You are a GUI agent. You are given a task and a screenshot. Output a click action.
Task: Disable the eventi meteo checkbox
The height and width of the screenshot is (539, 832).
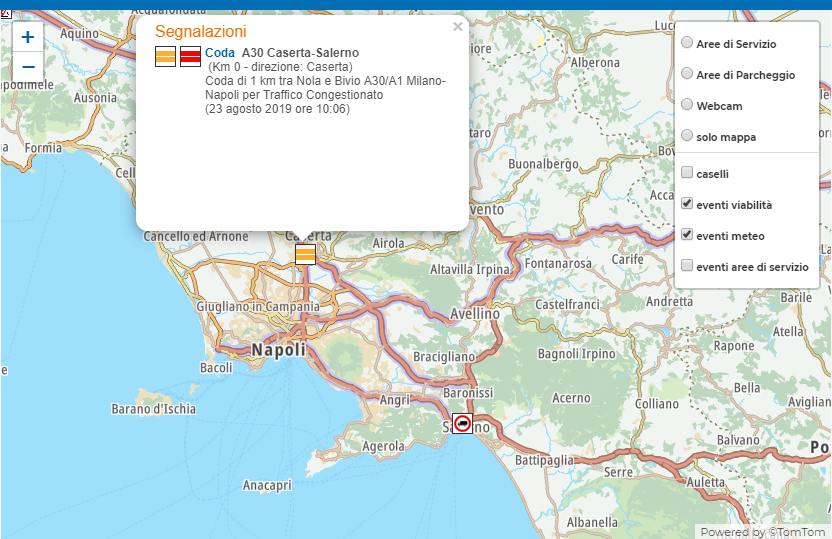click(x=687, y=235)
